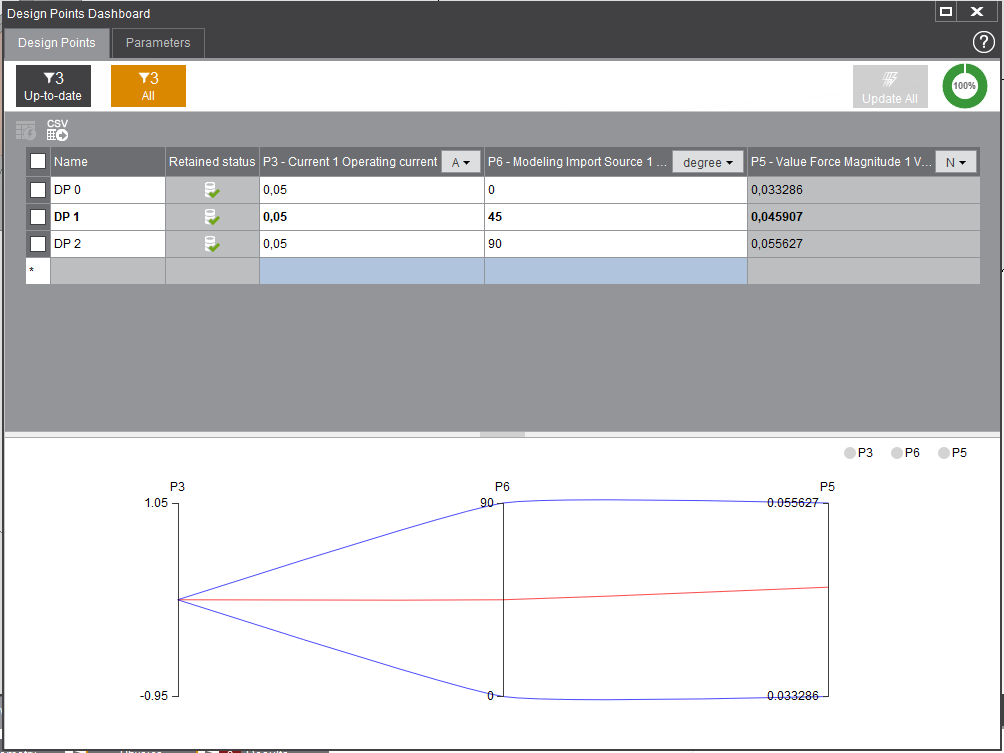The height and width of the screenshot is (753, 1004).
Task: Toggle P5 legend marker in chart
Action: 944,453
